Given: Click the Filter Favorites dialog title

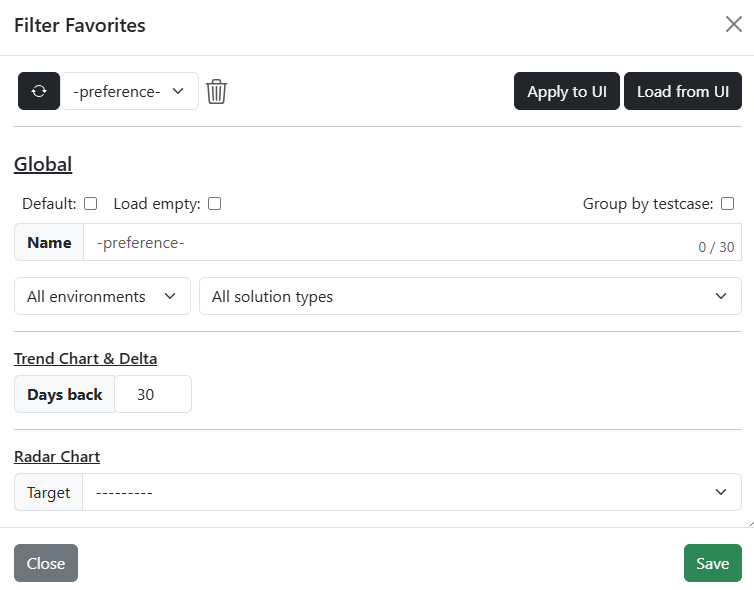Looking at the screenshot, I should (x=80, y=26).
